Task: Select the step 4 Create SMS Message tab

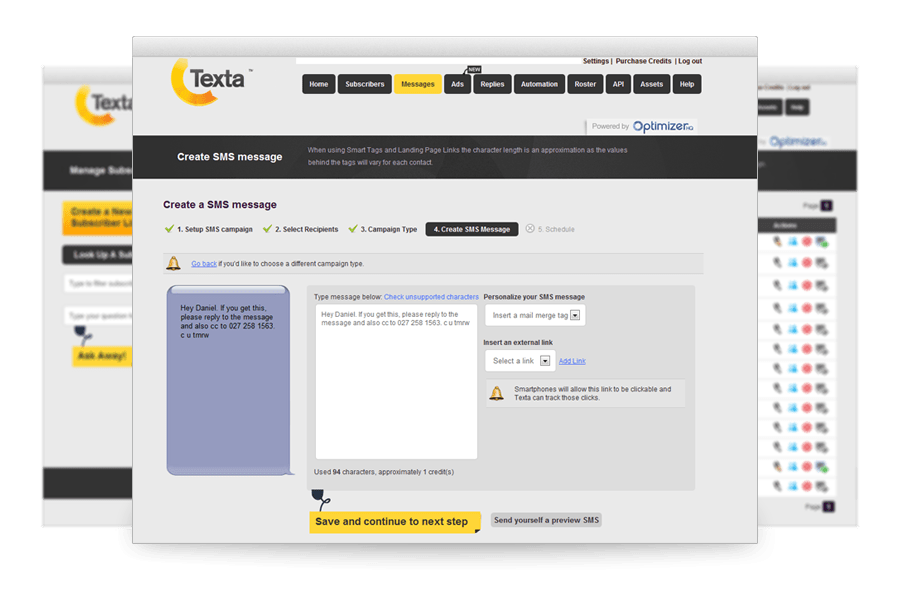Action: 472,229
